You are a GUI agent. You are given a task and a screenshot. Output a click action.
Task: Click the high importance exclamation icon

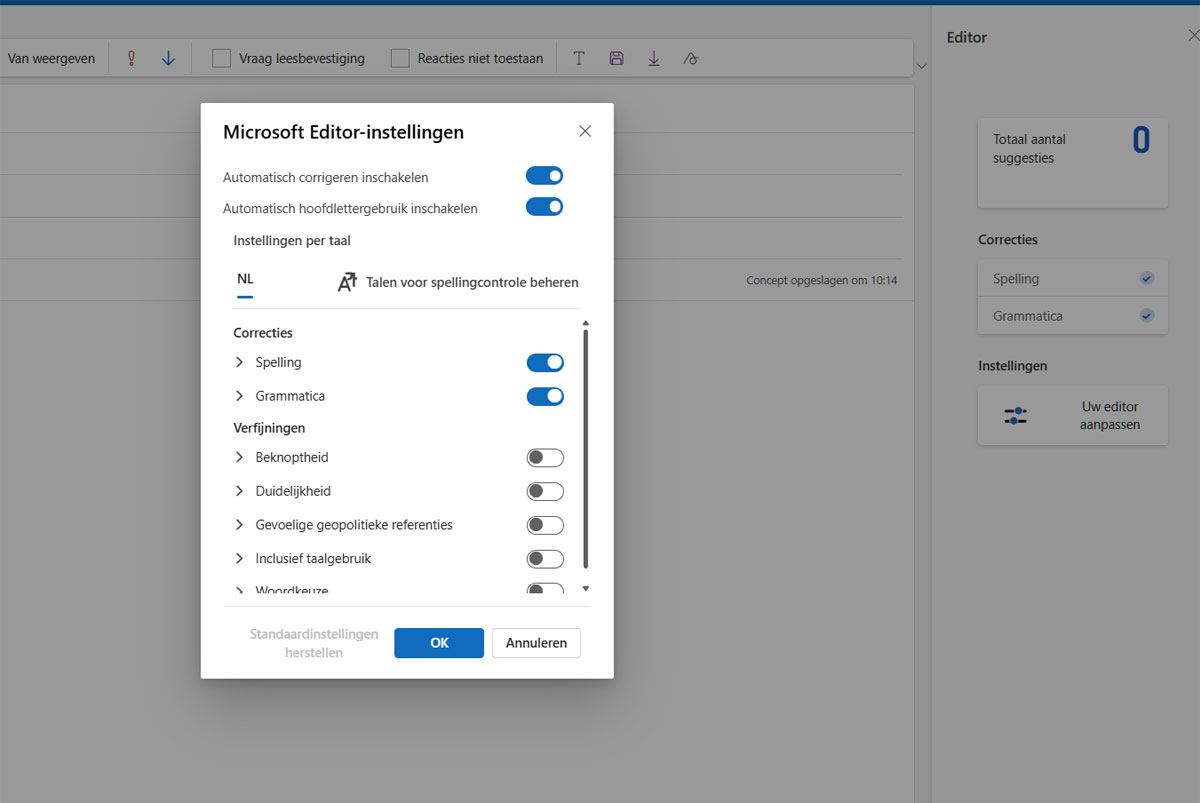[131, 58]
